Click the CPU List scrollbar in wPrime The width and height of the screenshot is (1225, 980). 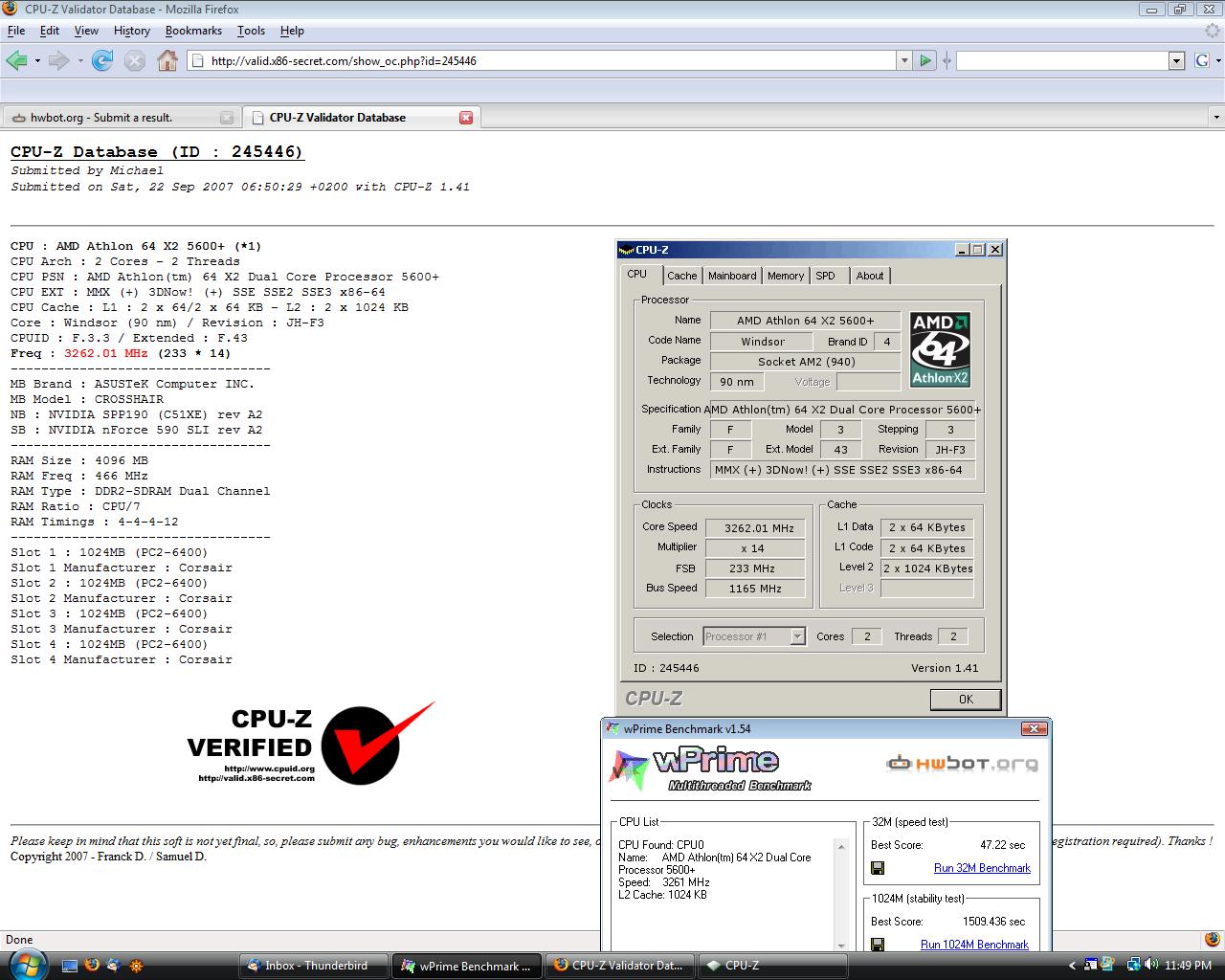point(841,894)
